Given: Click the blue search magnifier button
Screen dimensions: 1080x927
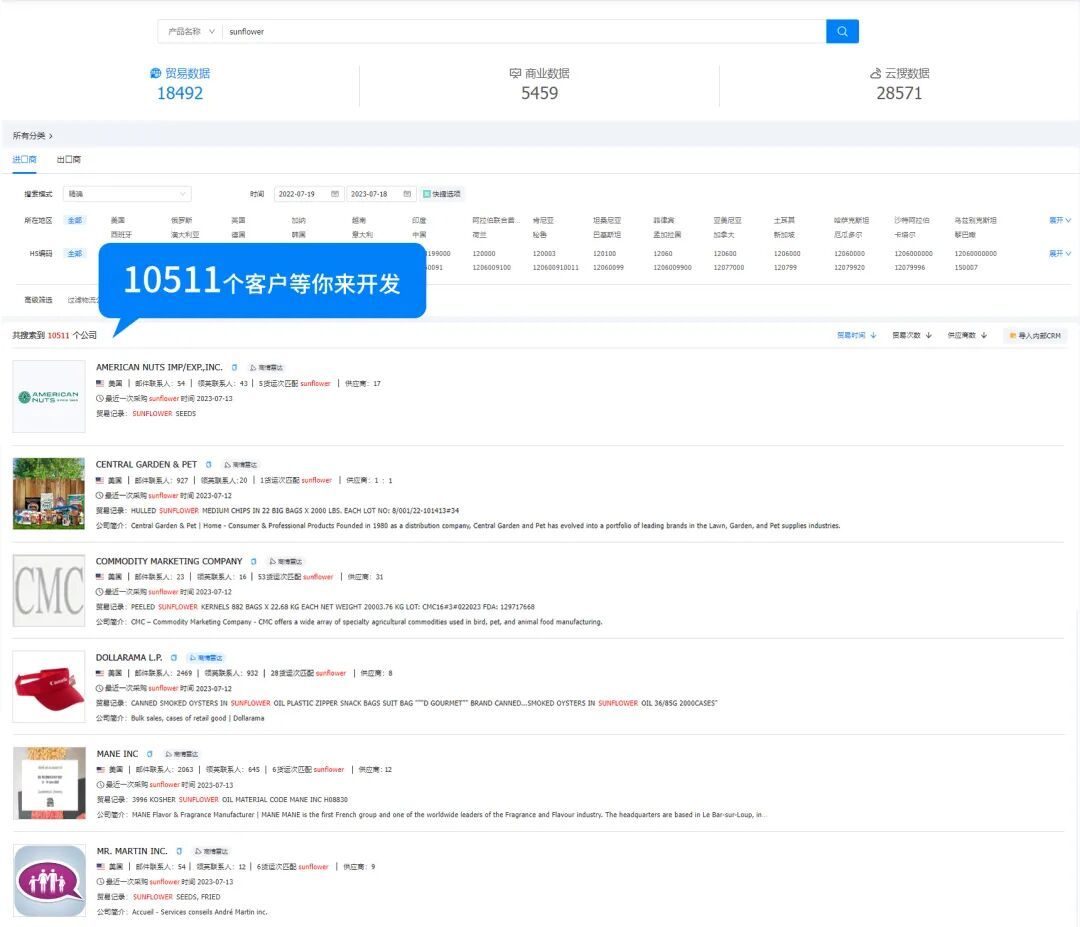Looking at the screenshot, I should [x=842, y=31].
